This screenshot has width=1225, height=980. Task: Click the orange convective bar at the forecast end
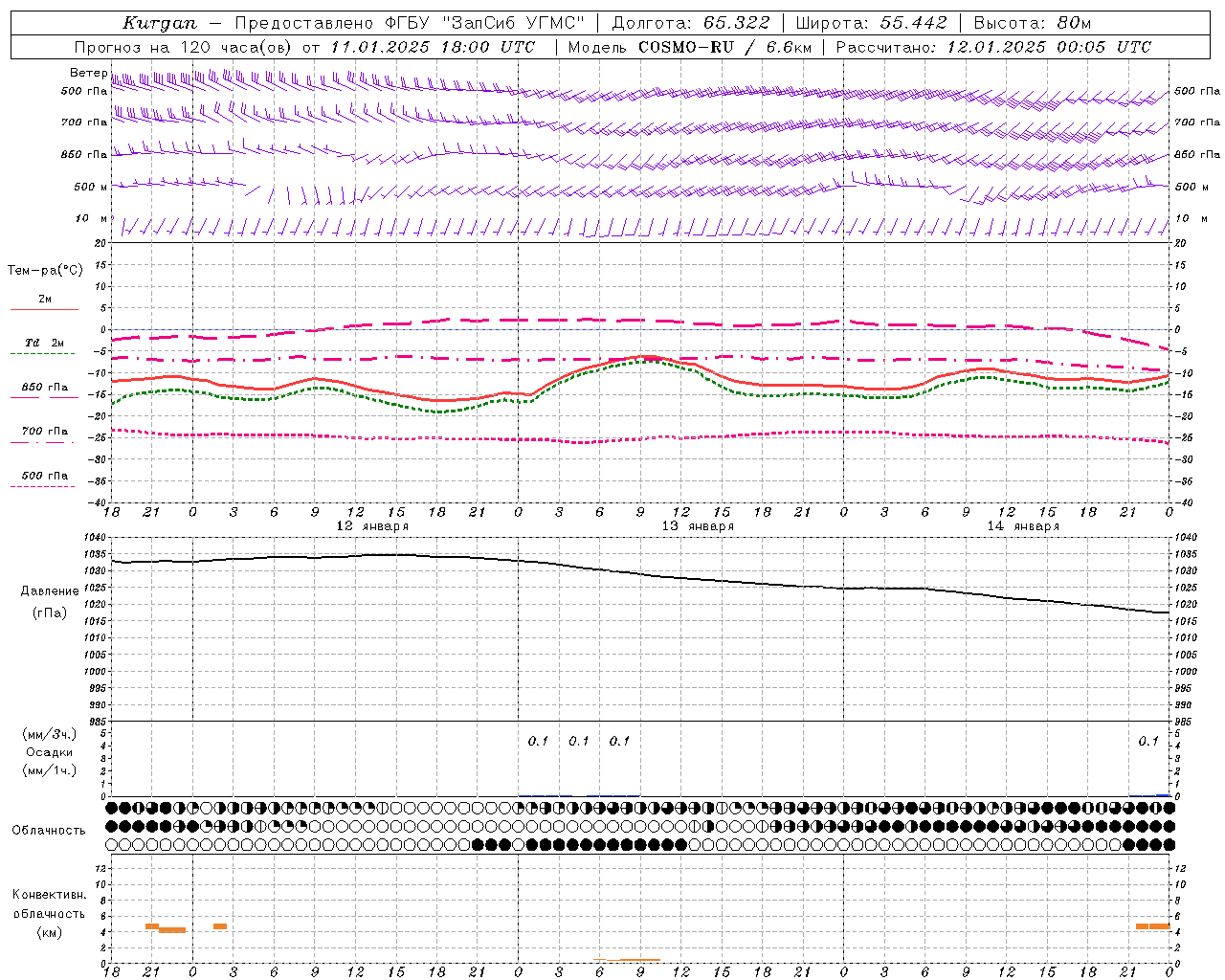click(1153, 926)
